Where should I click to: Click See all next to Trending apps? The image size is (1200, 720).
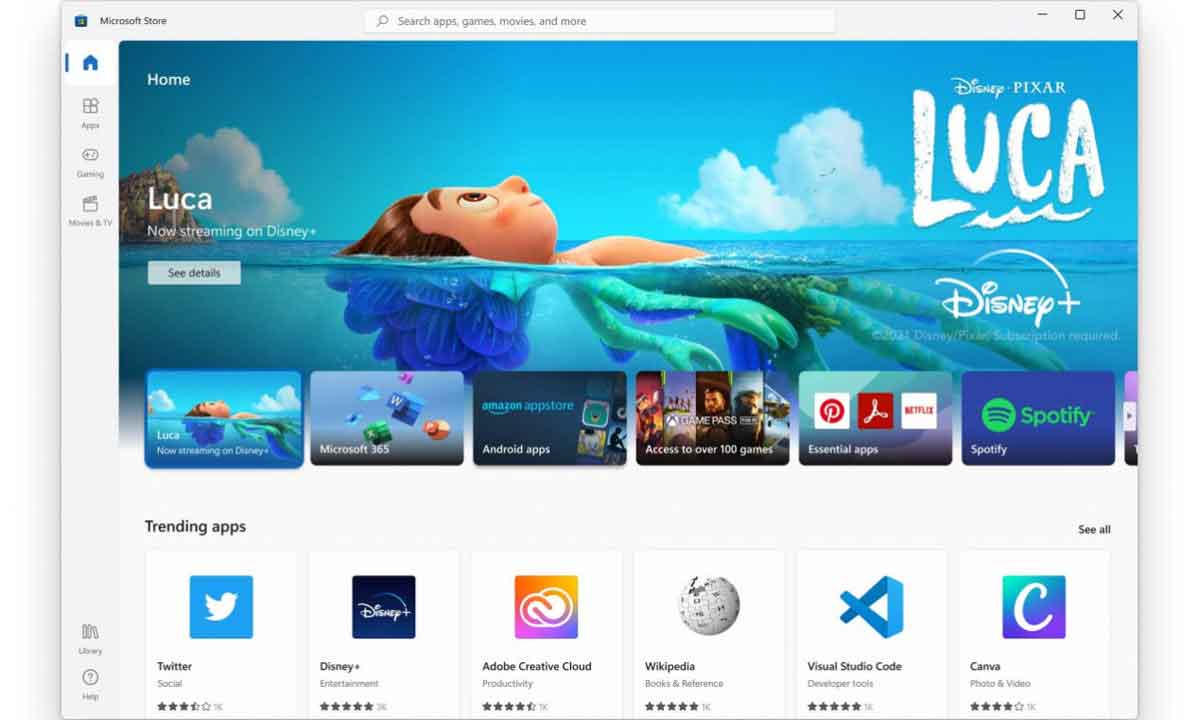click(1093, 529)
